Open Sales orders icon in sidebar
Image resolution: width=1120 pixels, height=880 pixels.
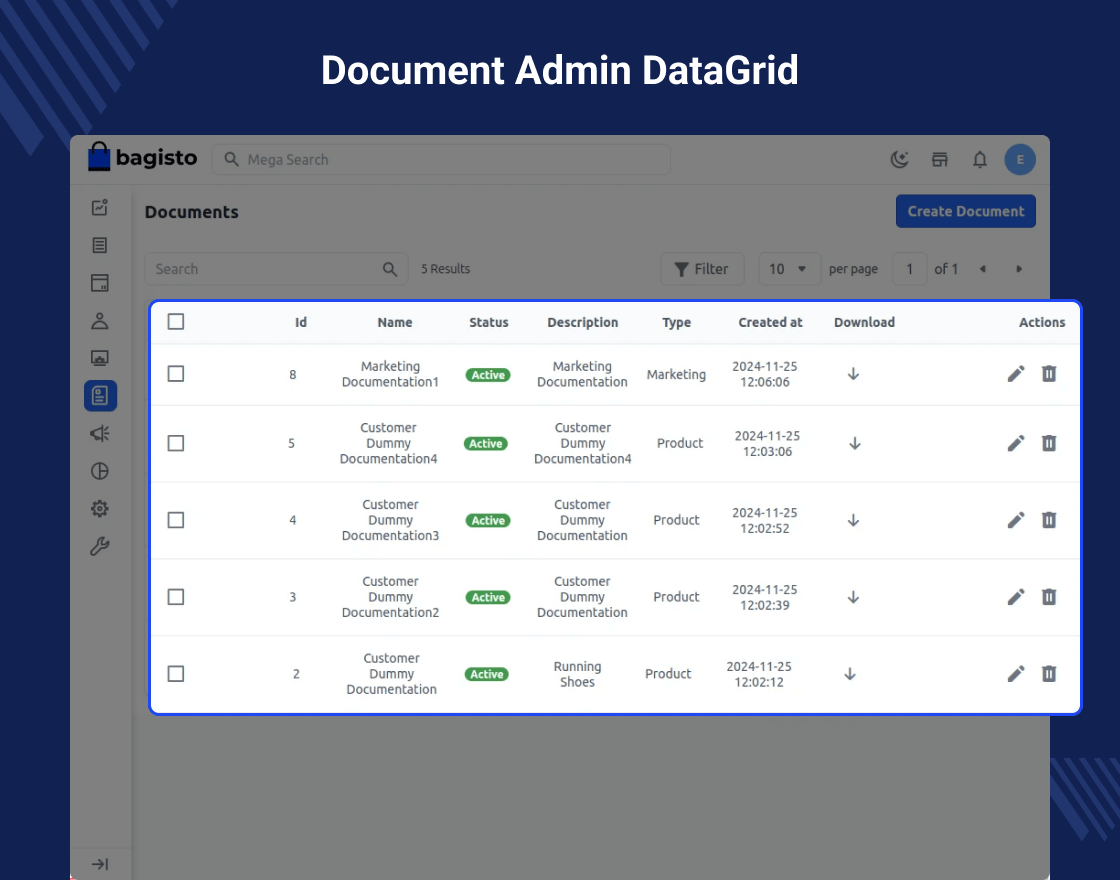coord(100,245)
